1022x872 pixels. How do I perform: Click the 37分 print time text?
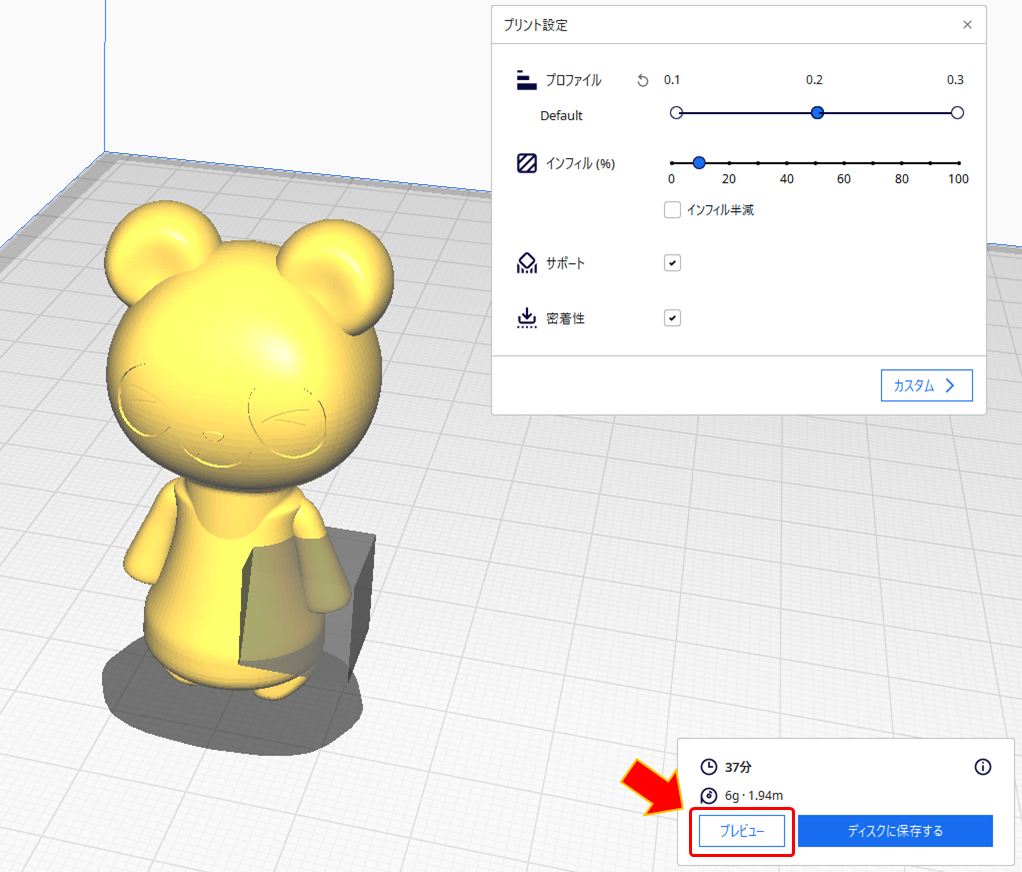738,767
